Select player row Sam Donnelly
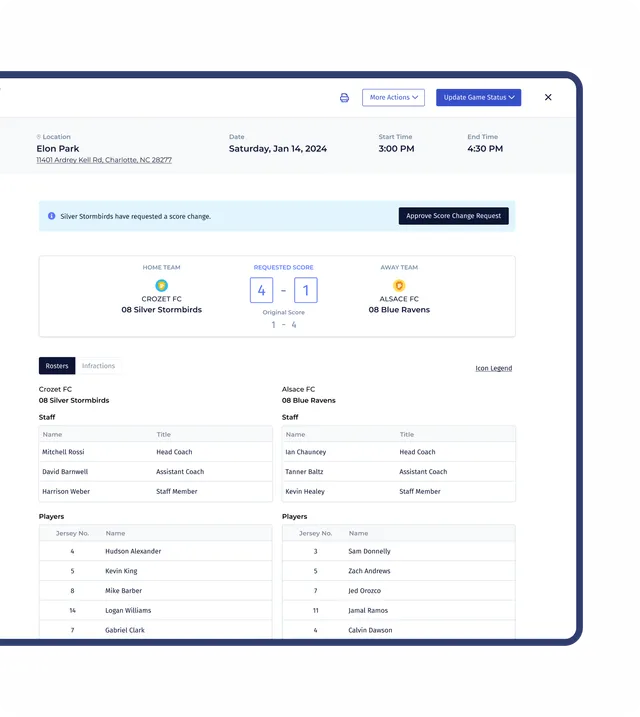This screenshot has height=717, width=640. click(x=398, y=551)
